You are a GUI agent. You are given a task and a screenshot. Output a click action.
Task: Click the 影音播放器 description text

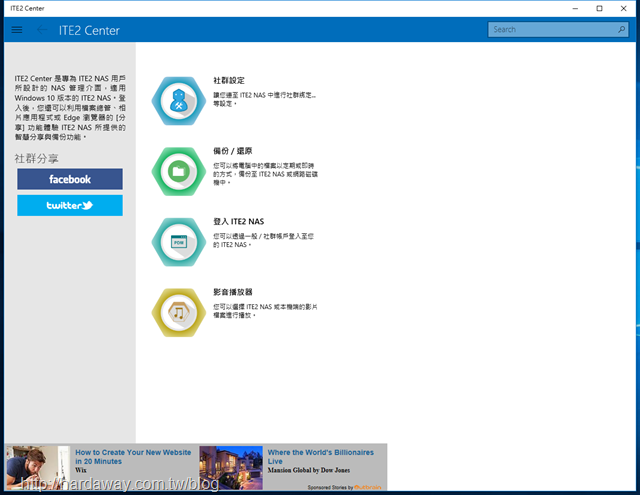click(265, 311)
